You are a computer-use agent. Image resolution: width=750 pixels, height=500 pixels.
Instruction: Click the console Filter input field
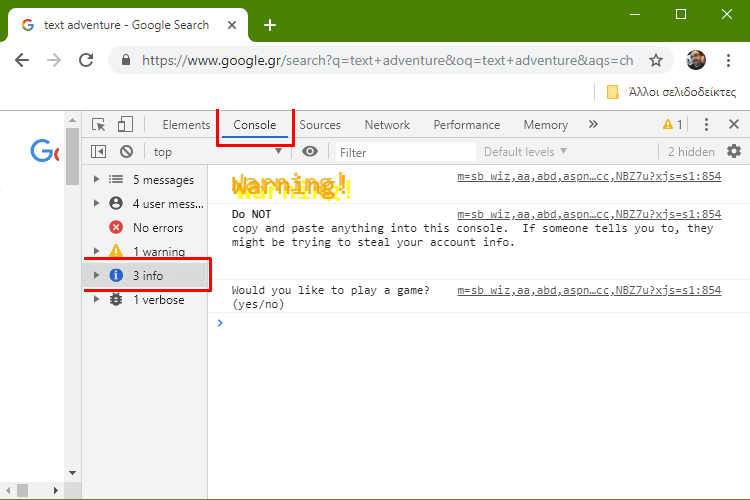406,152
